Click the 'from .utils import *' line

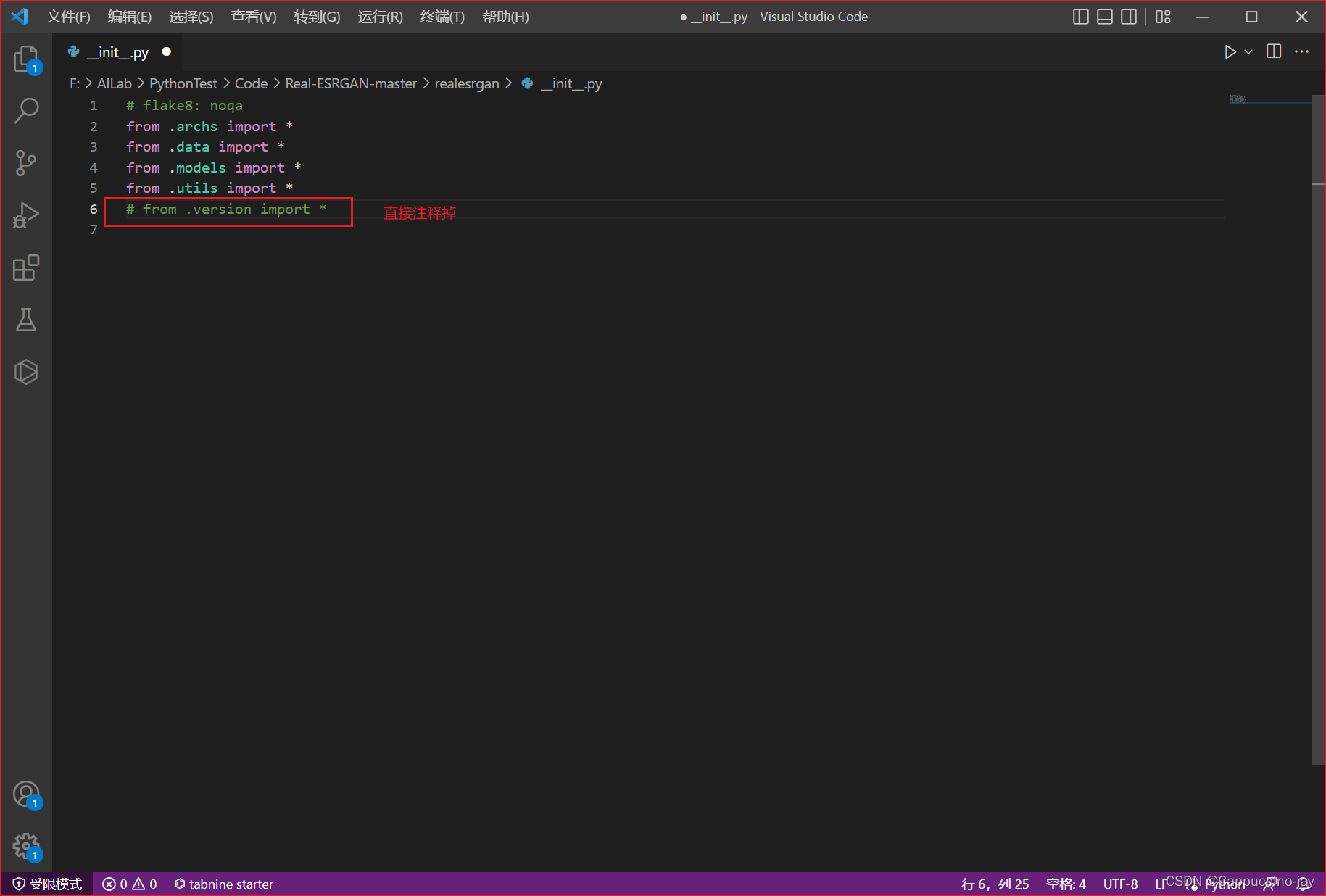click(210, 188)
